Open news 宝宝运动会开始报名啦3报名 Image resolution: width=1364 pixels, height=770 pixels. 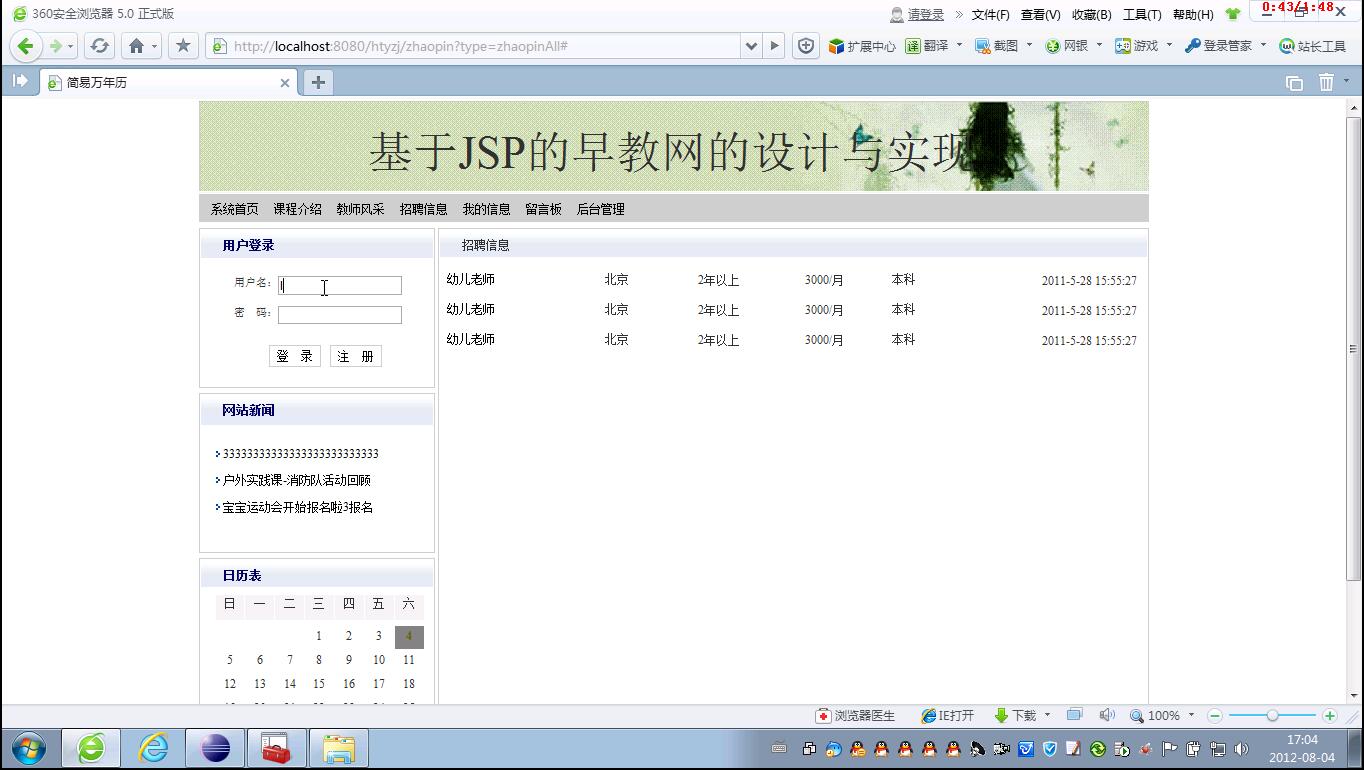point(298,507)
